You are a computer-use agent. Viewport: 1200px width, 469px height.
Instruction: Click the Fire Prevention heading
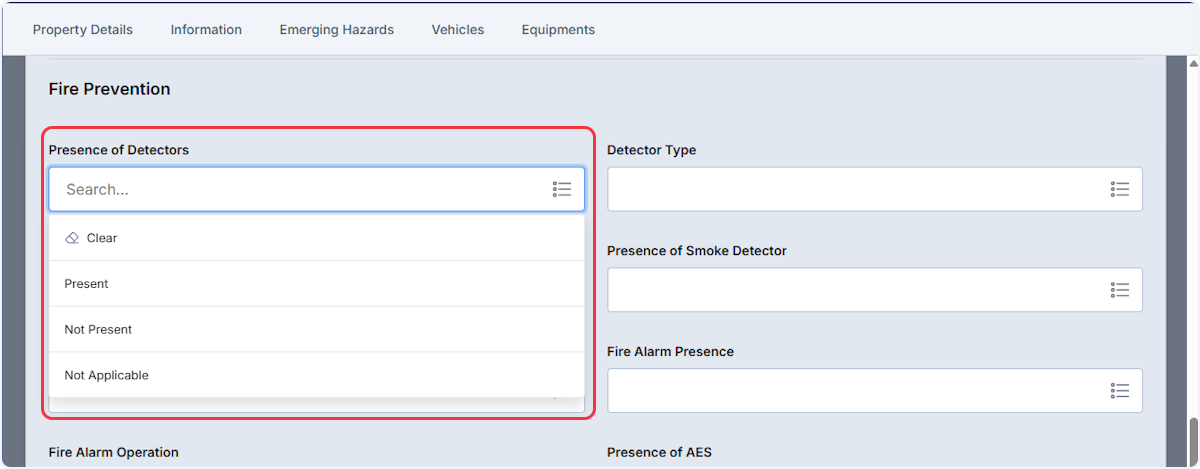click(x=109, y=89)
